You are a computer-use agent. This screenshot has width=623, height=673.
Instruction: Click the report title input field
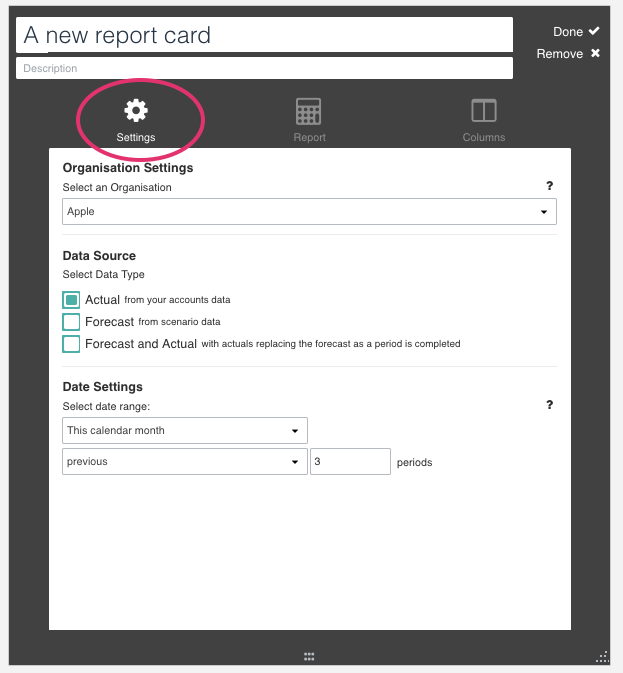264,35
